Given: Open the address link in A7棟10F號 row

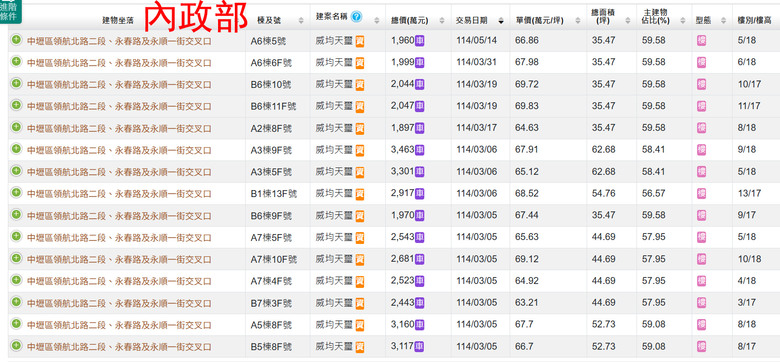Looking at the screenshot, I should pyautogui.click(x=119, y=260).
